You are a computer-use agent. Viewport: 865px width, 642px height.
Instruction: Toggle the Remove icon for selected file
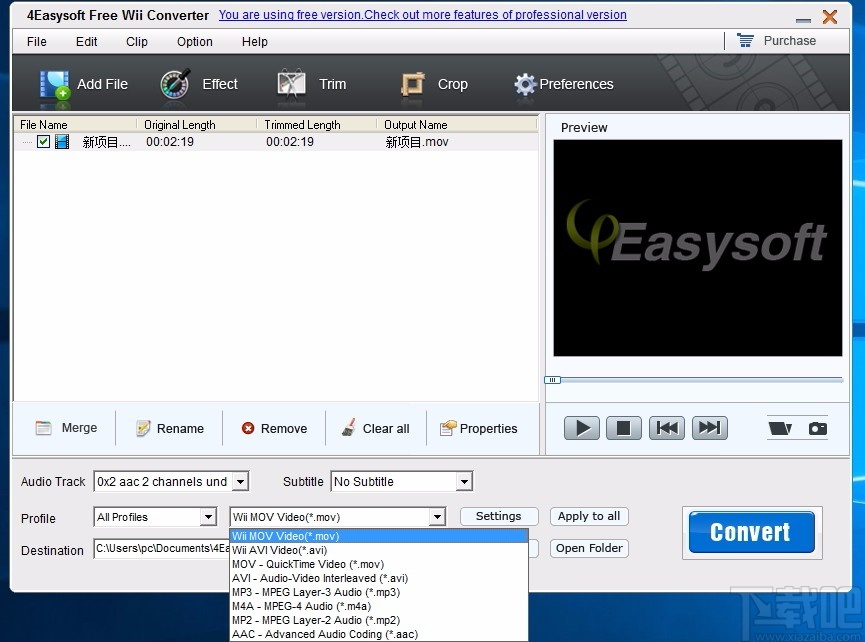pyautogui.click(x=249, y=428)
